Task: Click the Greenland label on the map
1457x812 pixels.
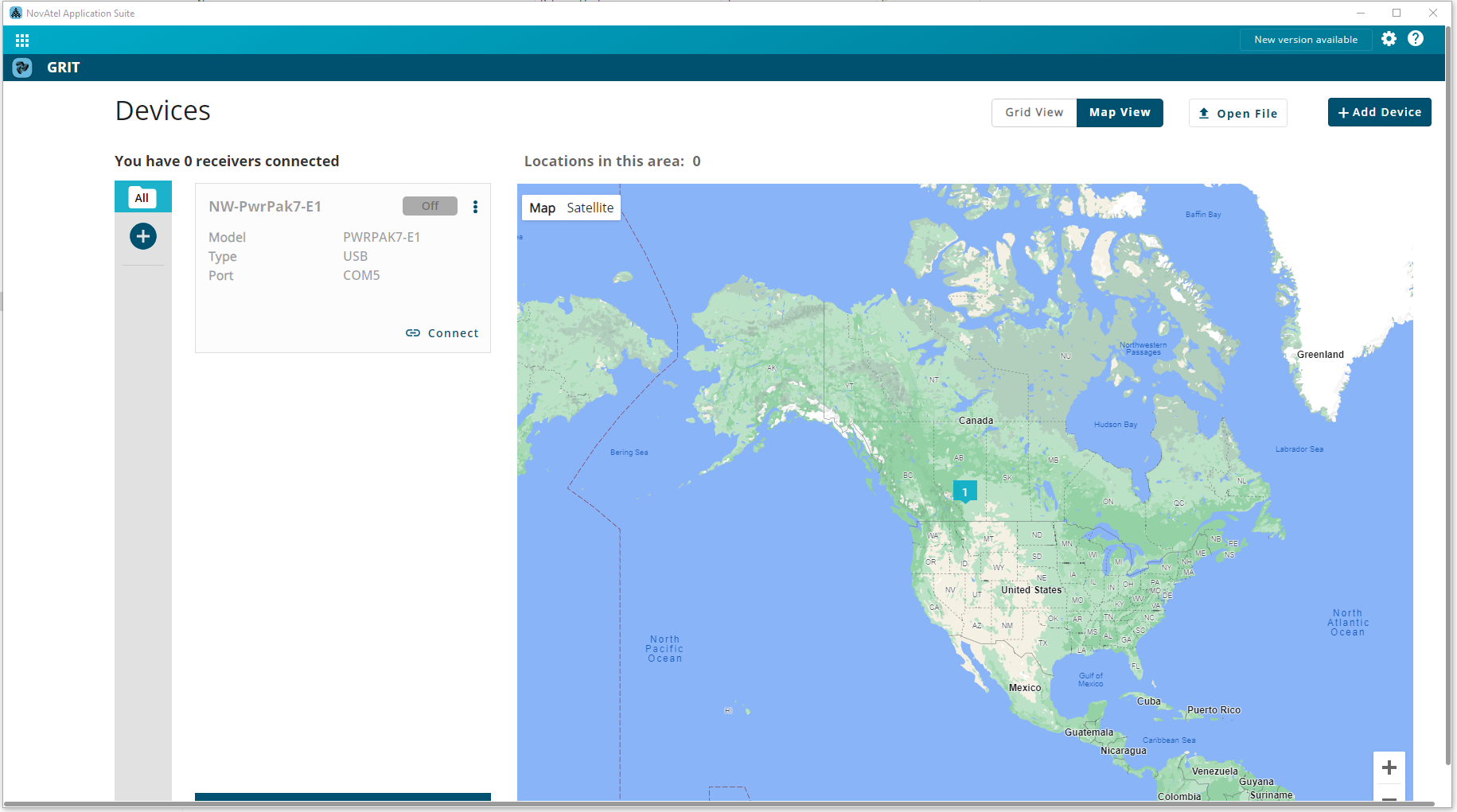Action: [1320, 355]
